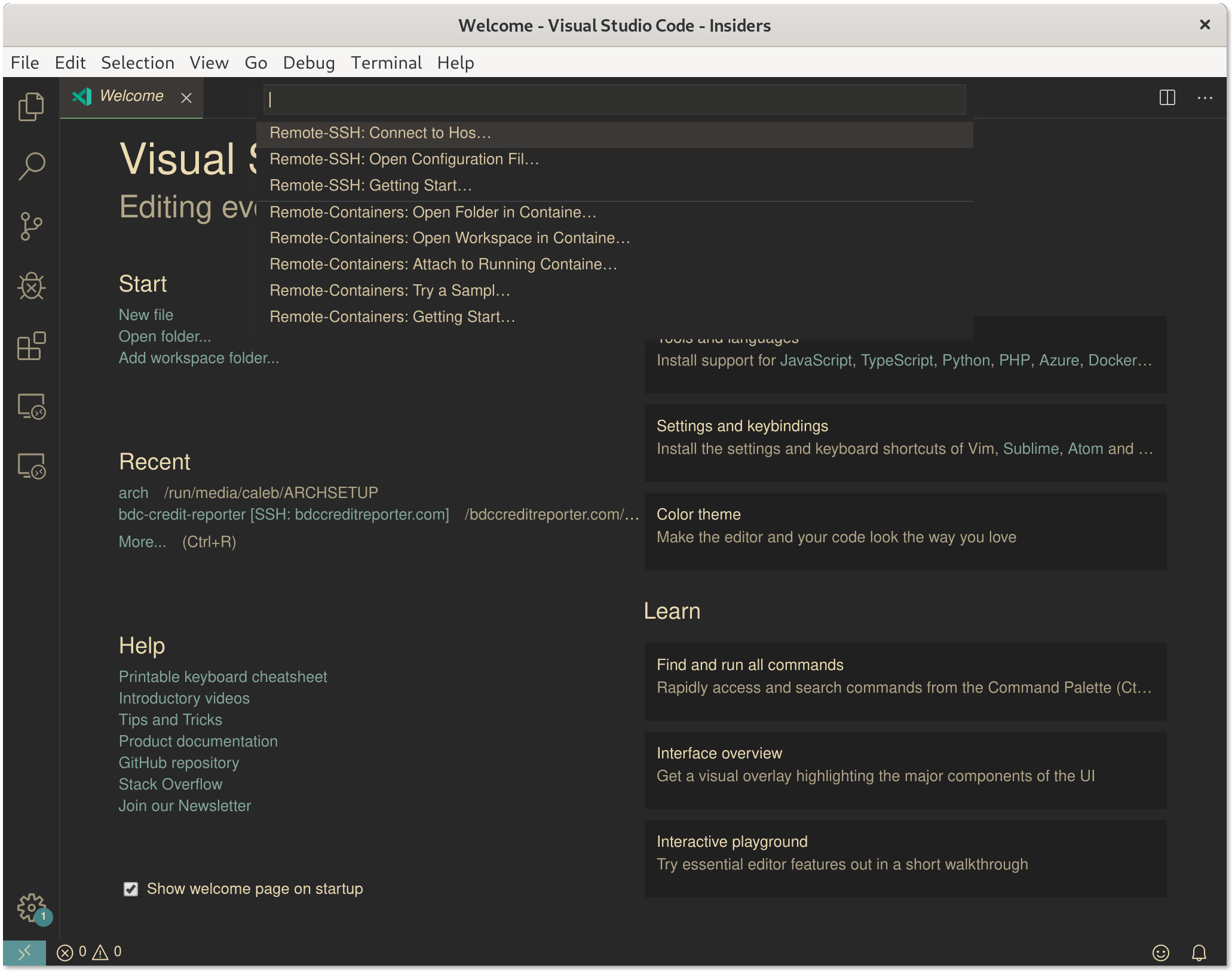The height and width of the screenshot is (971, 1232).
Task: Click the Python language link
Action: (966, 360)
